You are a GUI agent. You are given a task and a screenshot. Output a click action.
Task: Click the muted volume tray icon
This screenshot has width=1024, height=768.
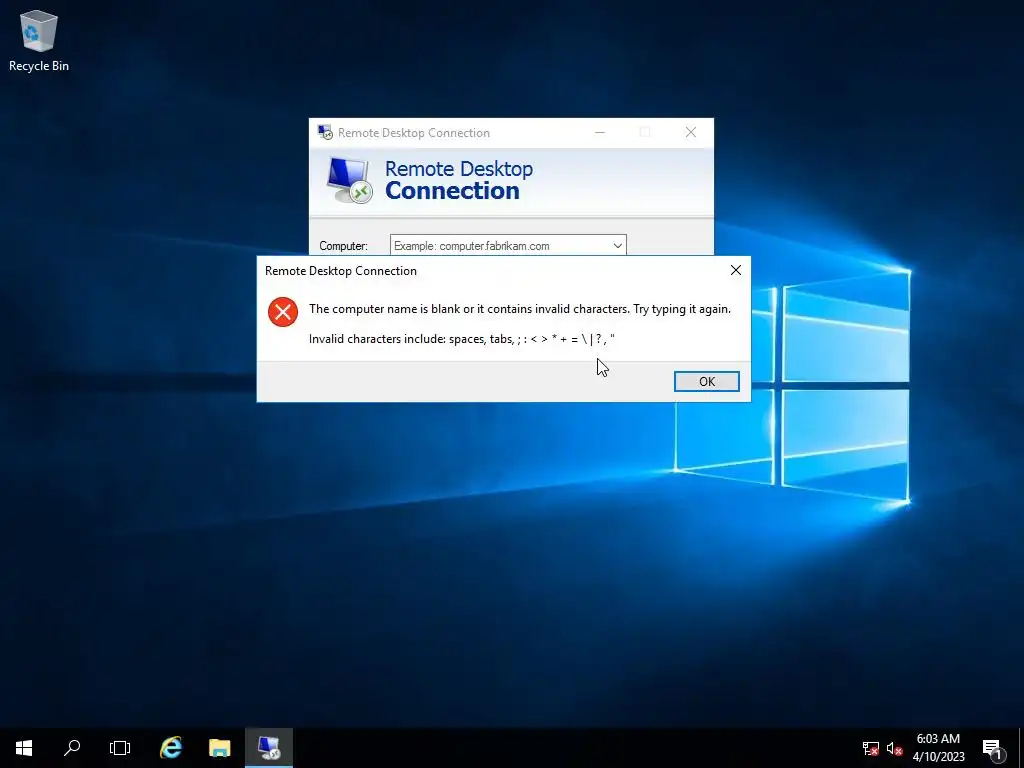[894, 748]
